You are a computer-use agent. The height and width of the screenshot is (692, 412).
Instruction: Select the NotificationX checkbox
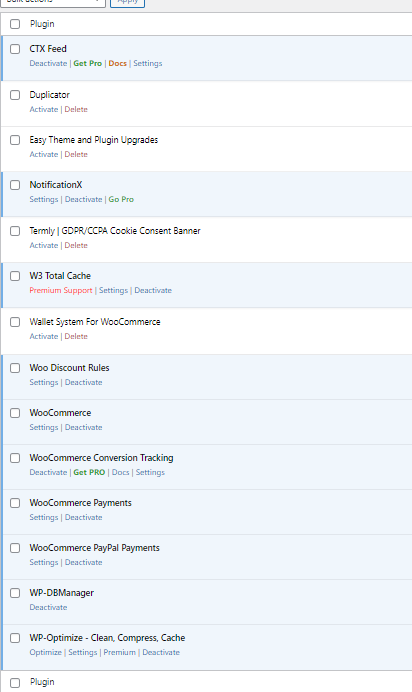tap(15, 184)
